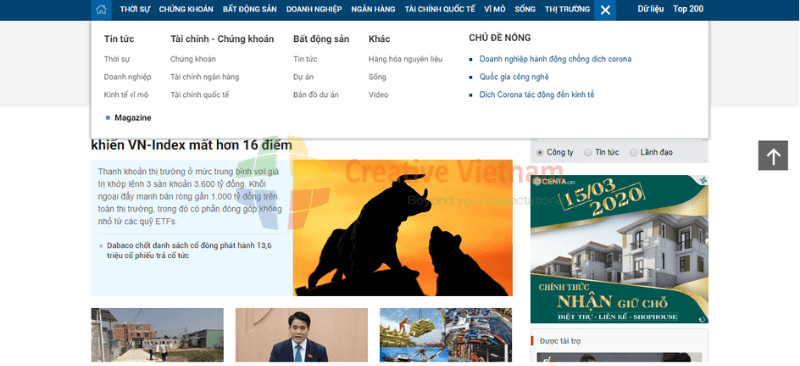This screenshot has height=366, width=800.
Task: Click the Chủ đề nóng heading
Action: tap(499, 38)
